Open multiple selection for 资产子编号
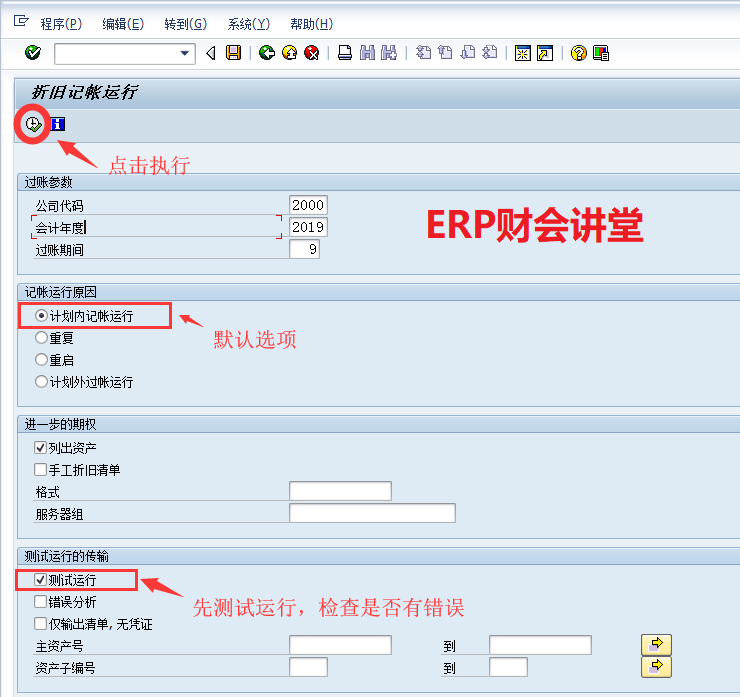740x697 pixels. click(656, 667)
